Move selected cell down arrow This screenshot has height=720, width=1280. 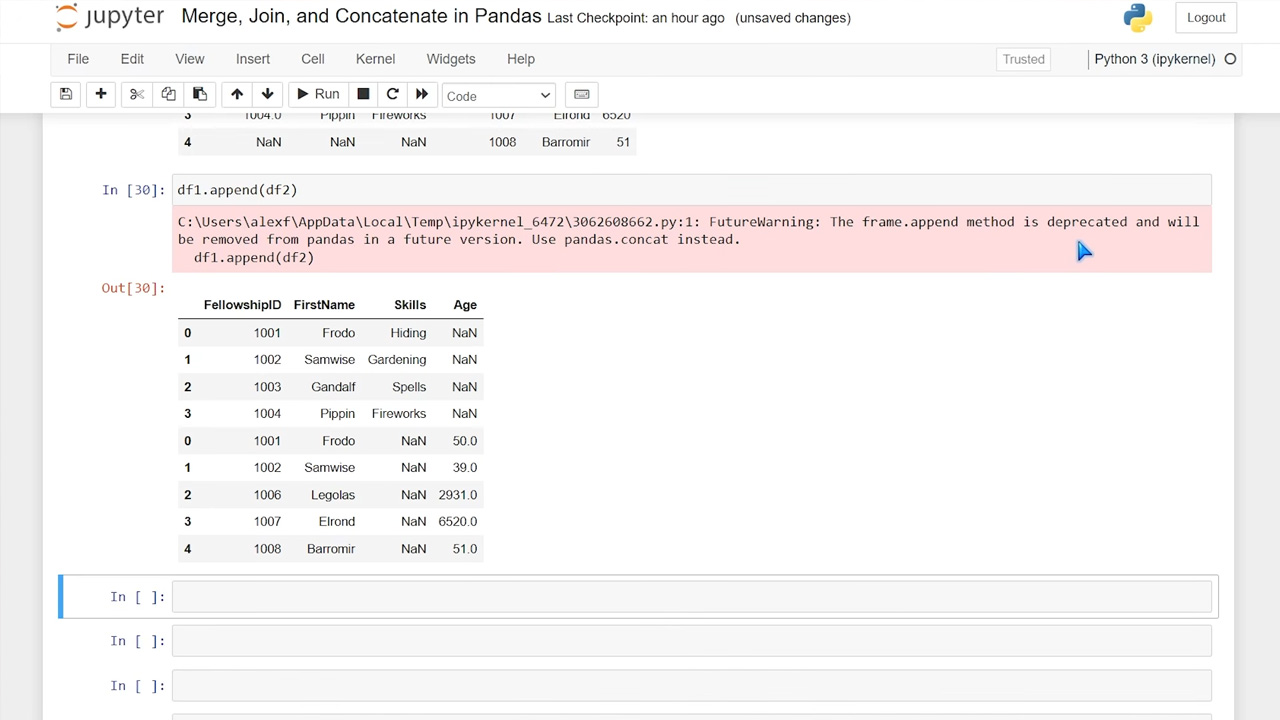pos(268,94)
